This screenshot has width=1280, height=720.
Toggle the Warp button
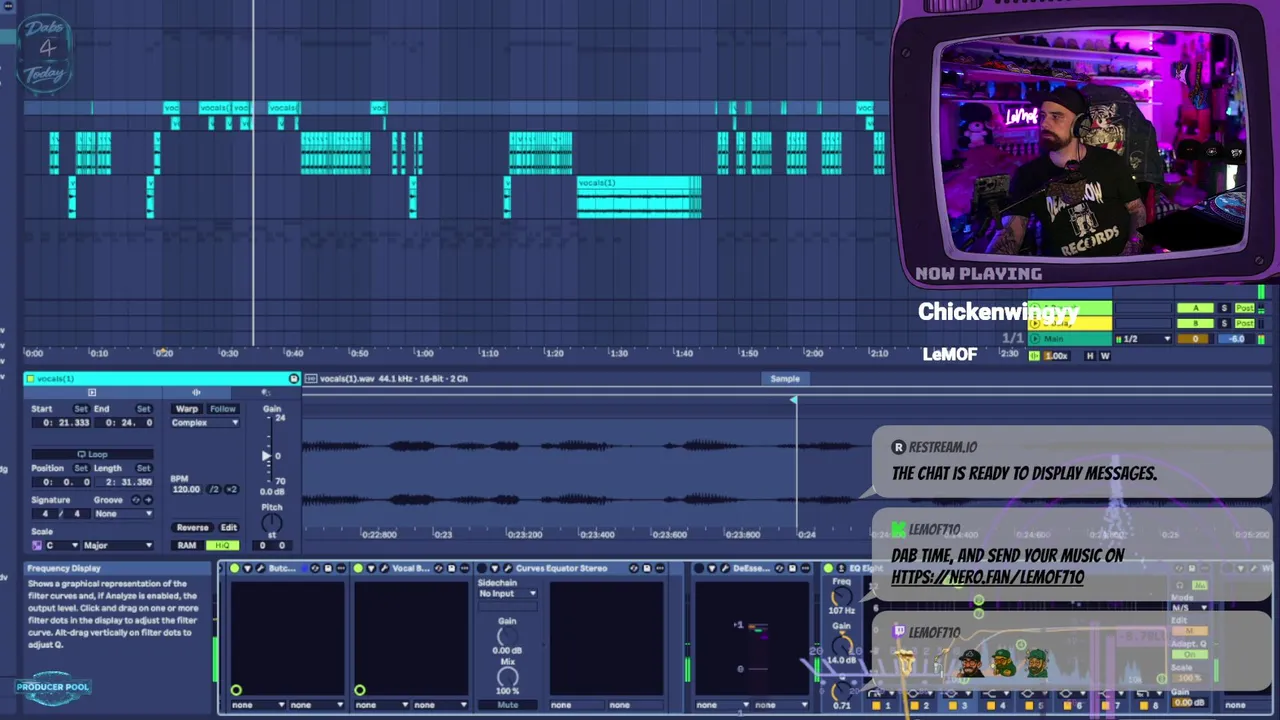pyautogui.click(x=186, y=409)
